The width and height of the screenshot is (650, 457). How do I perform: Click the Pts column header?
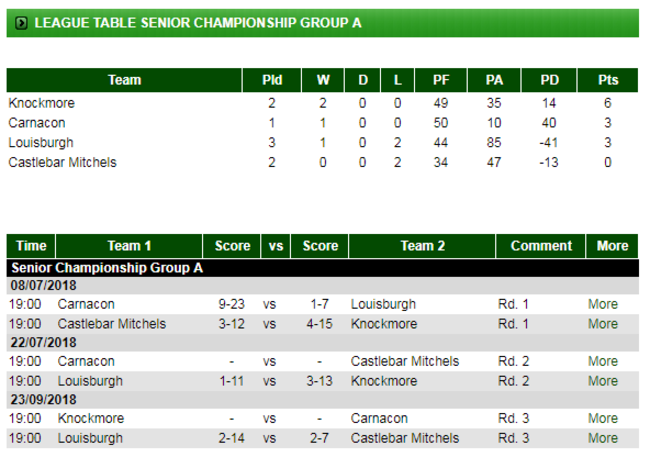coord(608,80)
